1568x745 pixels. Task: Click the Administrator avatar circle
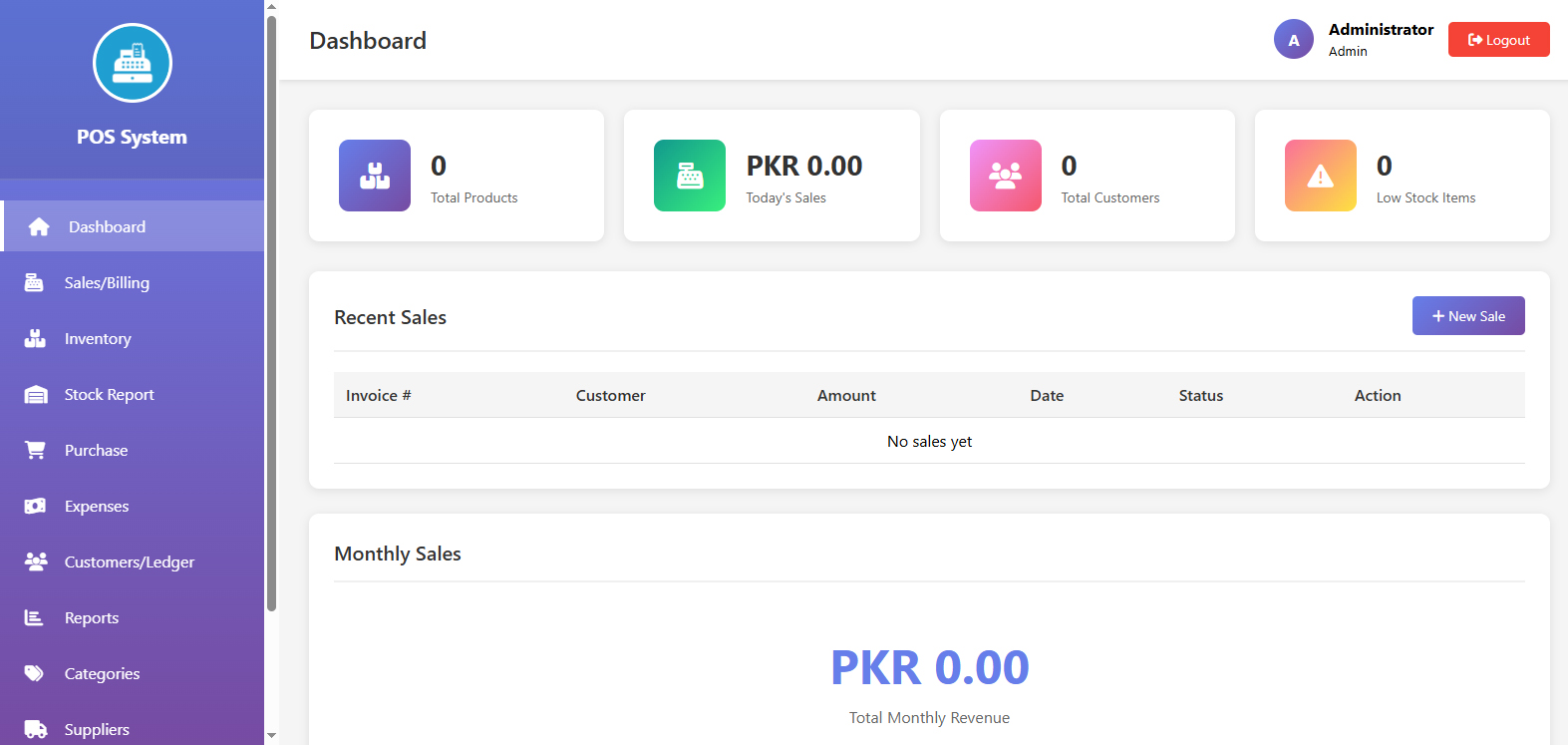[1293, 40]
